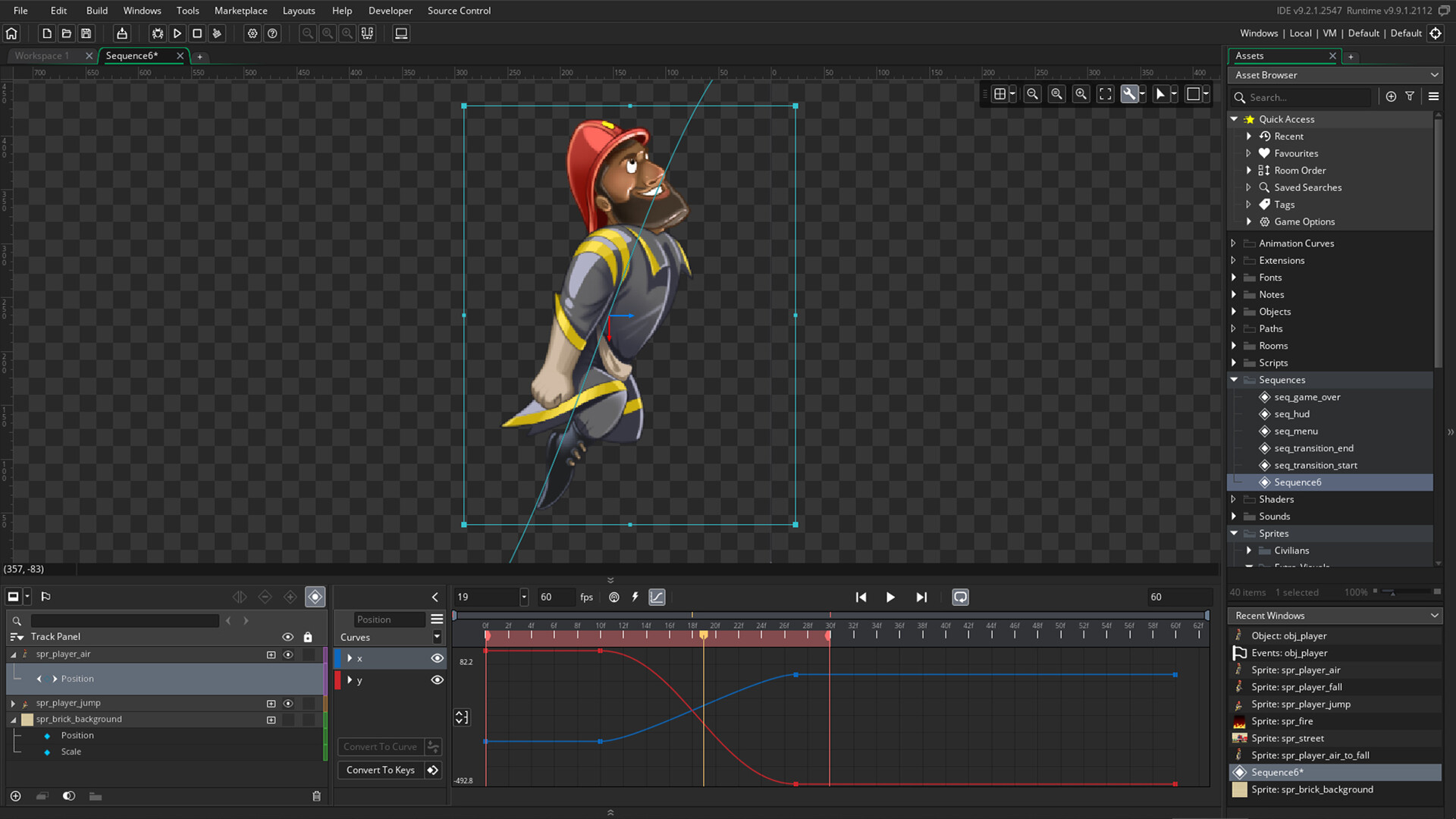Open Game Options via the gear toolbar icon
1456x819 pixels.
[x=253, y=33]
